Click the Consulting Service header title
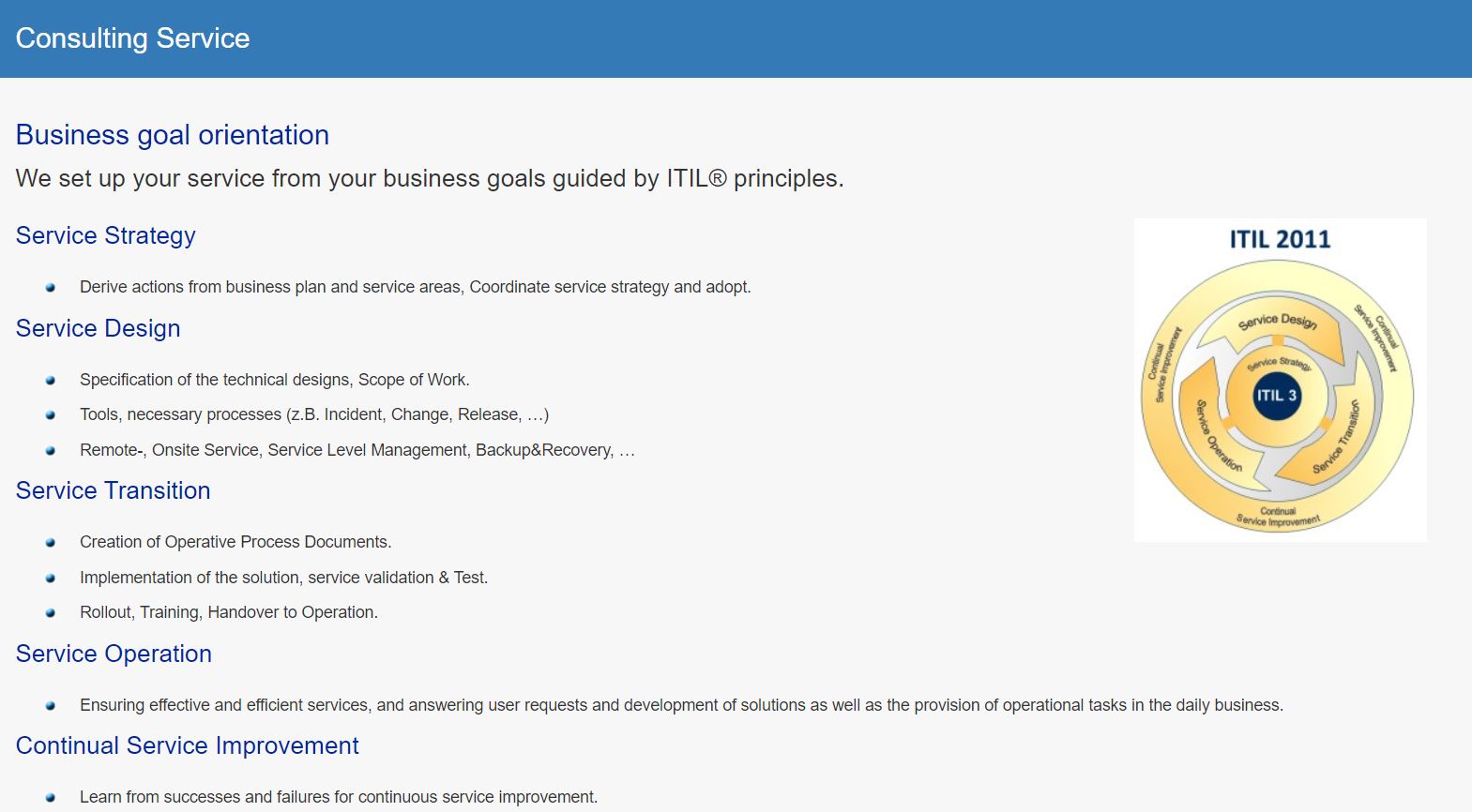The width and height of the screenshot is (1472, 812). tap(132, 38)
